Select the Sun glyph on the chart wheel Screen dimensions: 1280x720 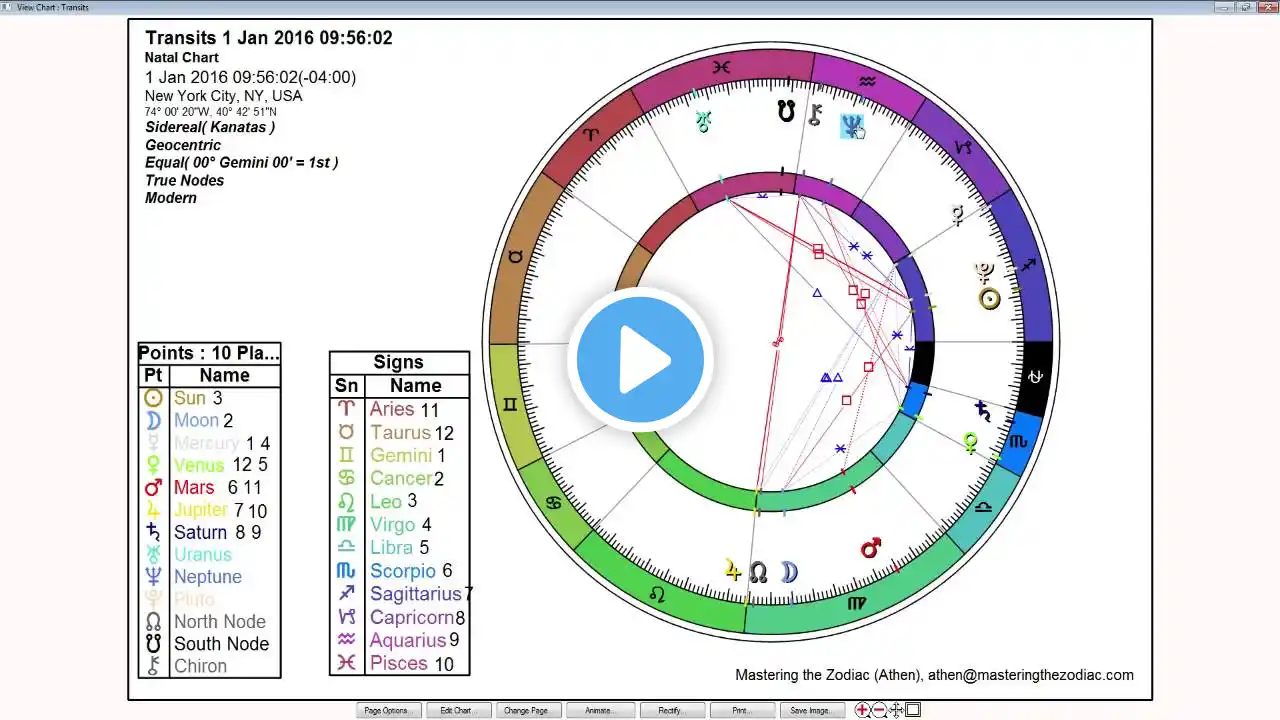(x=989, y=299)
